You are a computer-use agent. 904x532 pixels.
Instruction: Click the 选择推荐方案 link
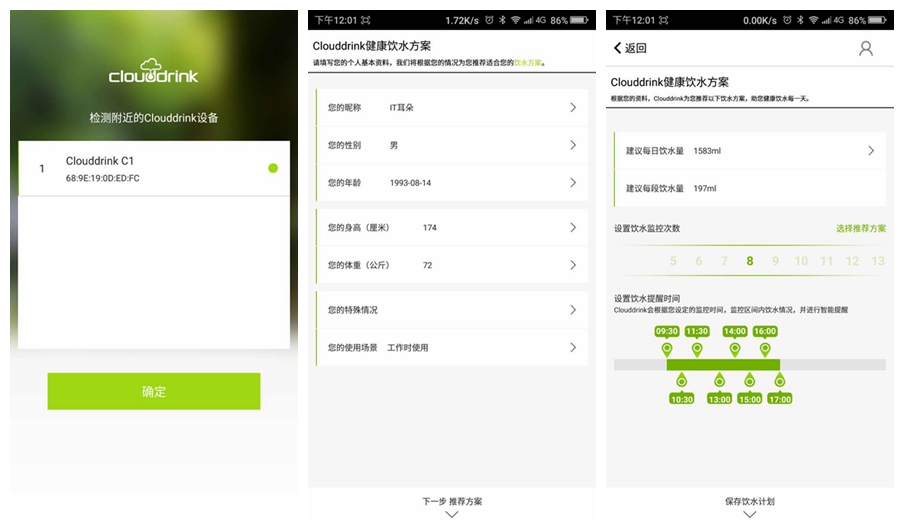point(861,229)
